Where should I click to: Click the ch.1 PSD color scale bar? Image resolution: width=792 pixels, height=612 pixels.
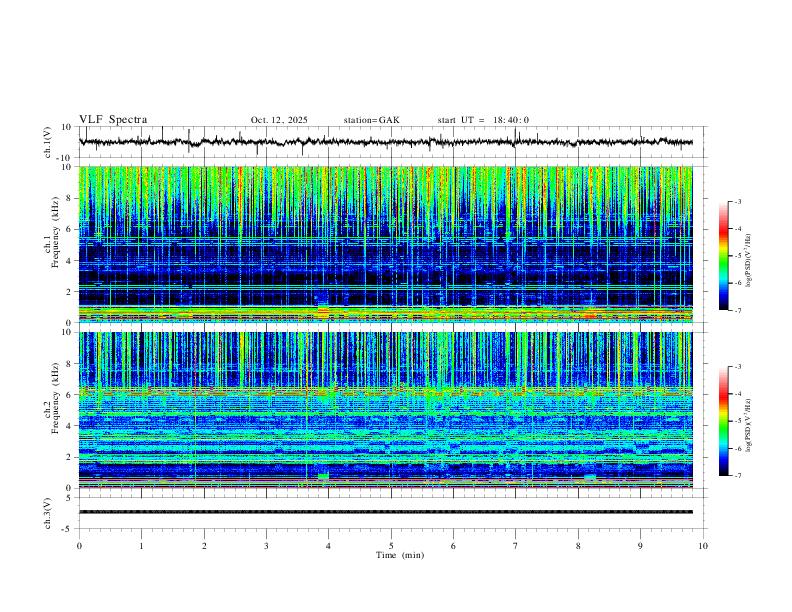click(x=723, y=256)
